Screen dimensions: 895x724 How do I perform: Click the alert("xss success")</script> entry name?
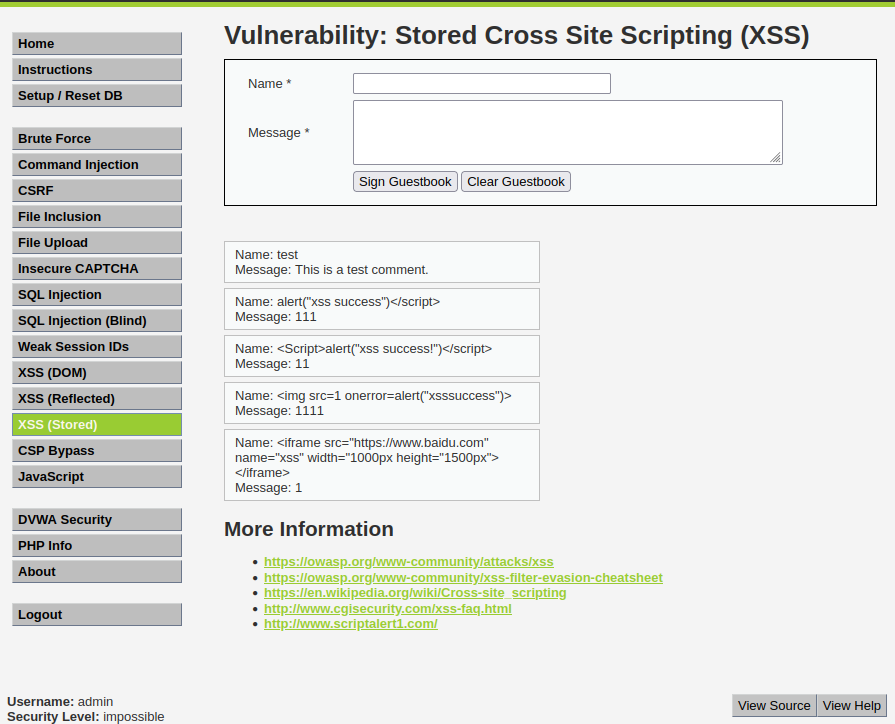(337, 301)
